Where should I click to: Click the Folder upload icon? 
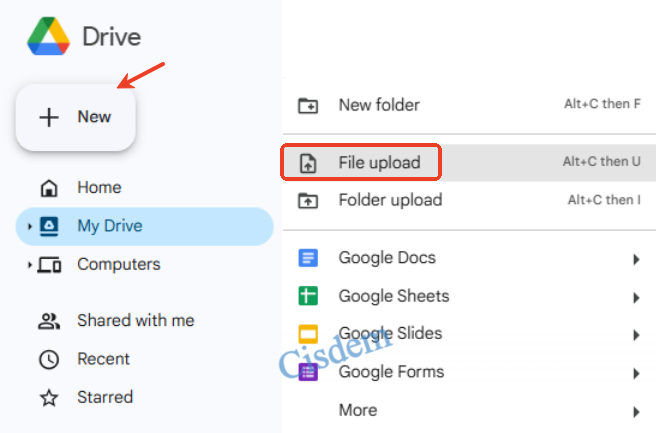tap(308, 201)
